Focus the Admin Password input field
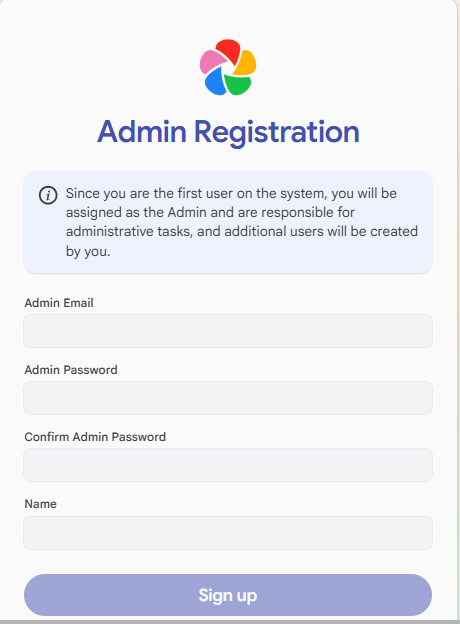This screenshot has height=624, width=460. pos(228,398)
